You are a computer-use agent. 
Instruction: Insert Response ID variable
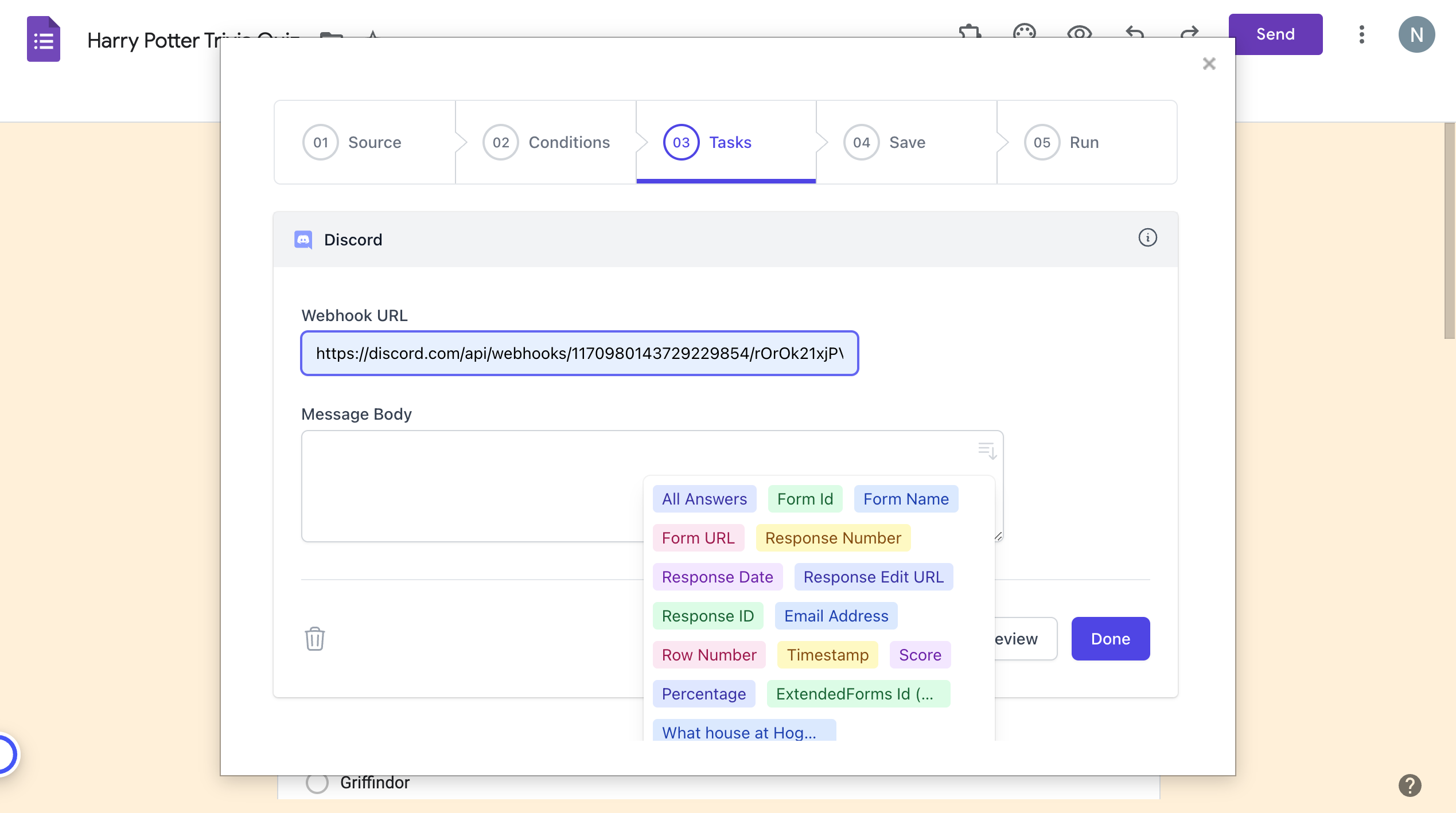[x=708, y=616]
